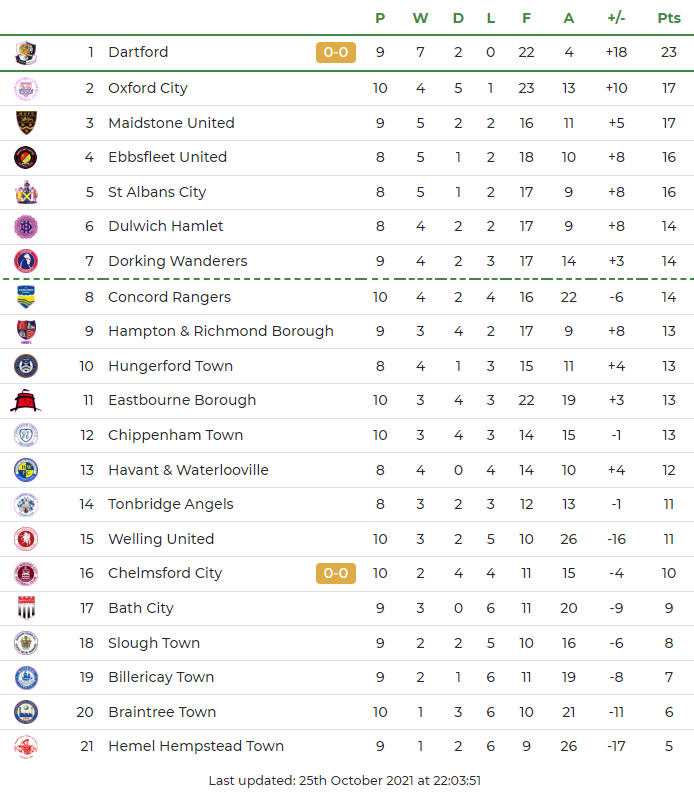Click the Hemel Hempstead Town crest
Screen dimensions: 694x799
[26, 746]
